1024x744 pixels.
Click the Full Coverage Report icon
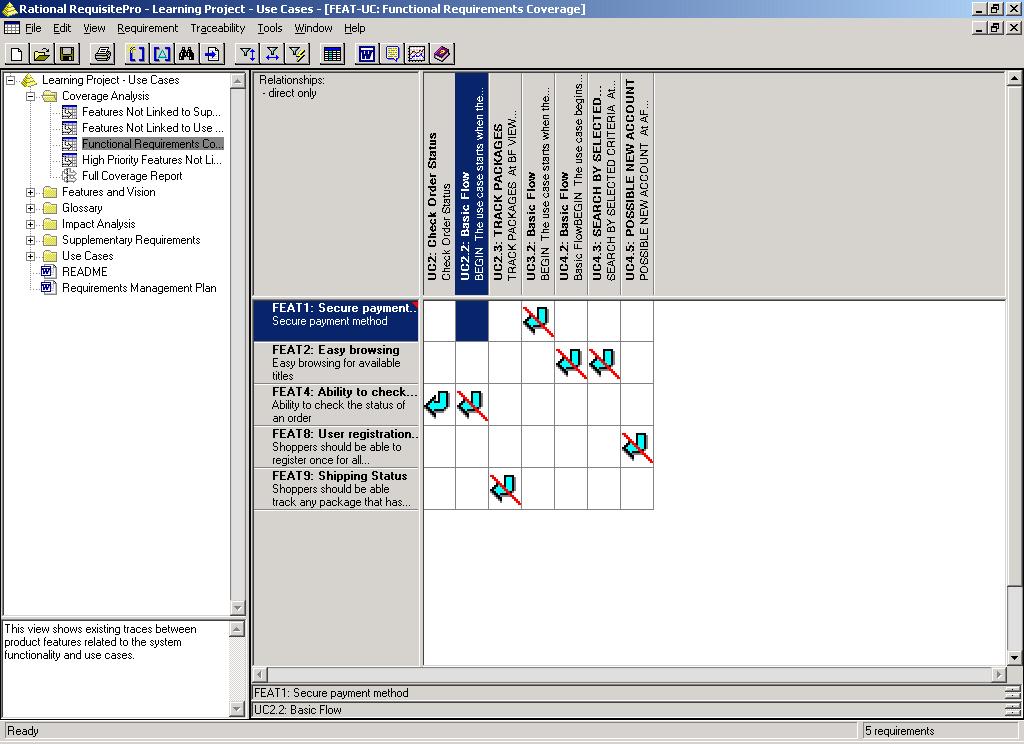pos(69,176)
